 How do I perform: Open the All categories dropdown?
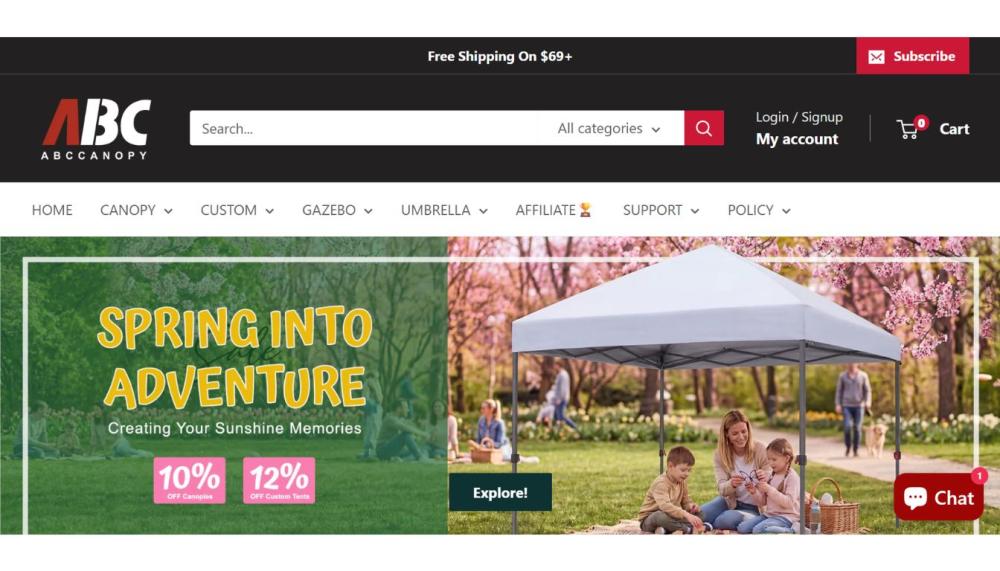click(x=608, y=128)
